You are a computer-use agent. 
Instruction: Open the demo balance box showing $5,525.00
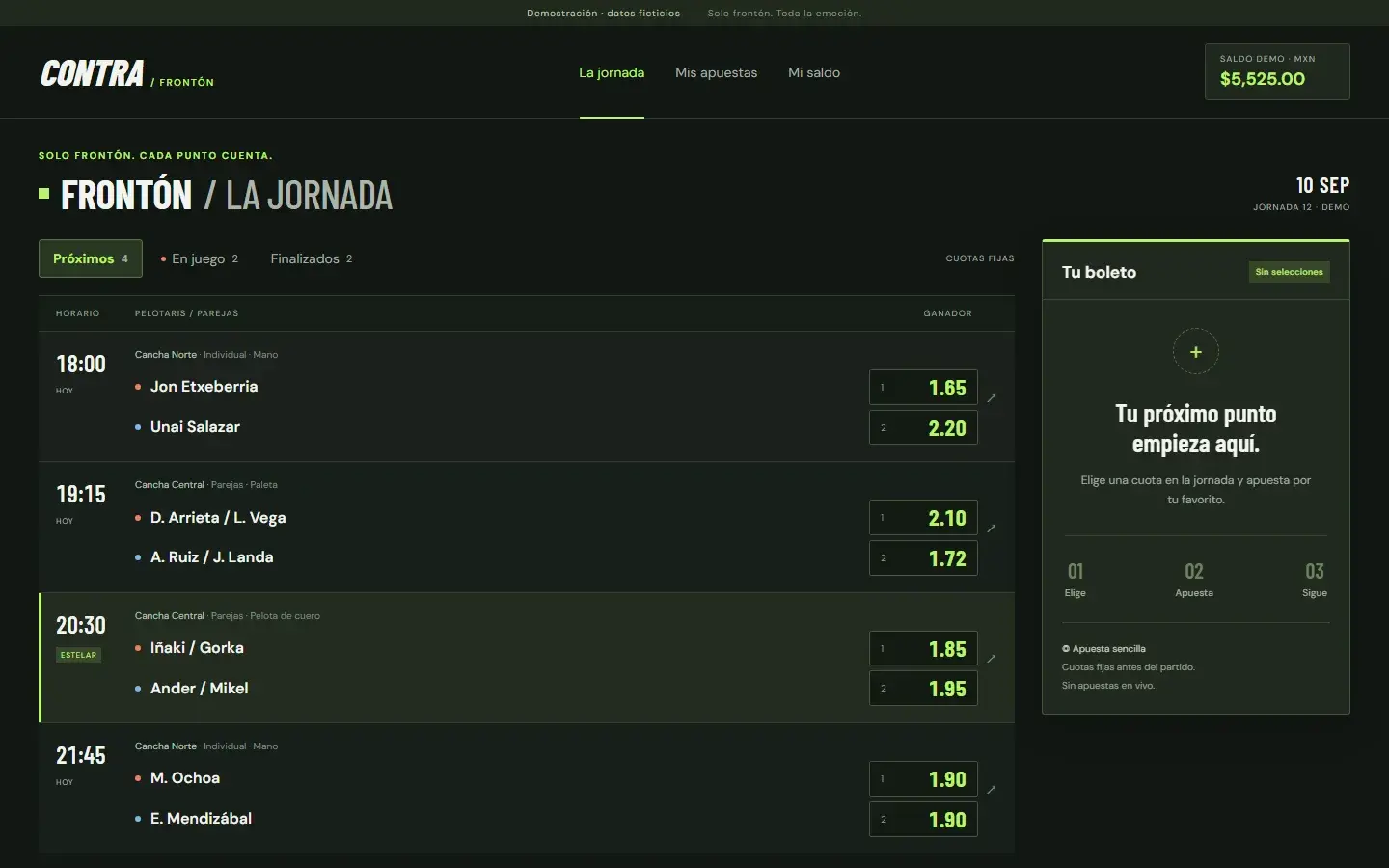(x=1277, y=71)
